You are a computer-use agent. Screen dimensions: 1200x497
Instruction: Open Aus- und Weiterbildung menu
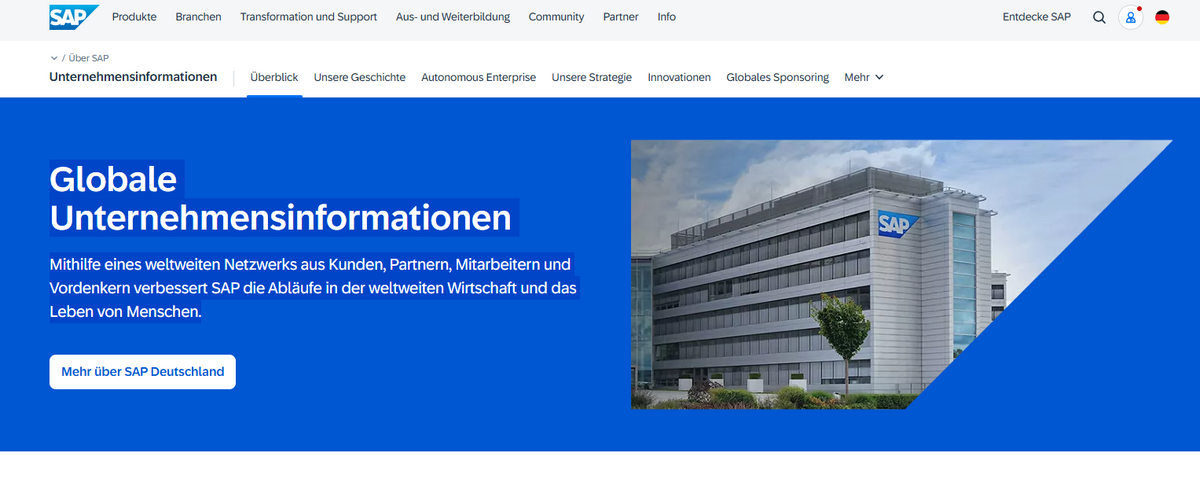click(x=453, y=17)
